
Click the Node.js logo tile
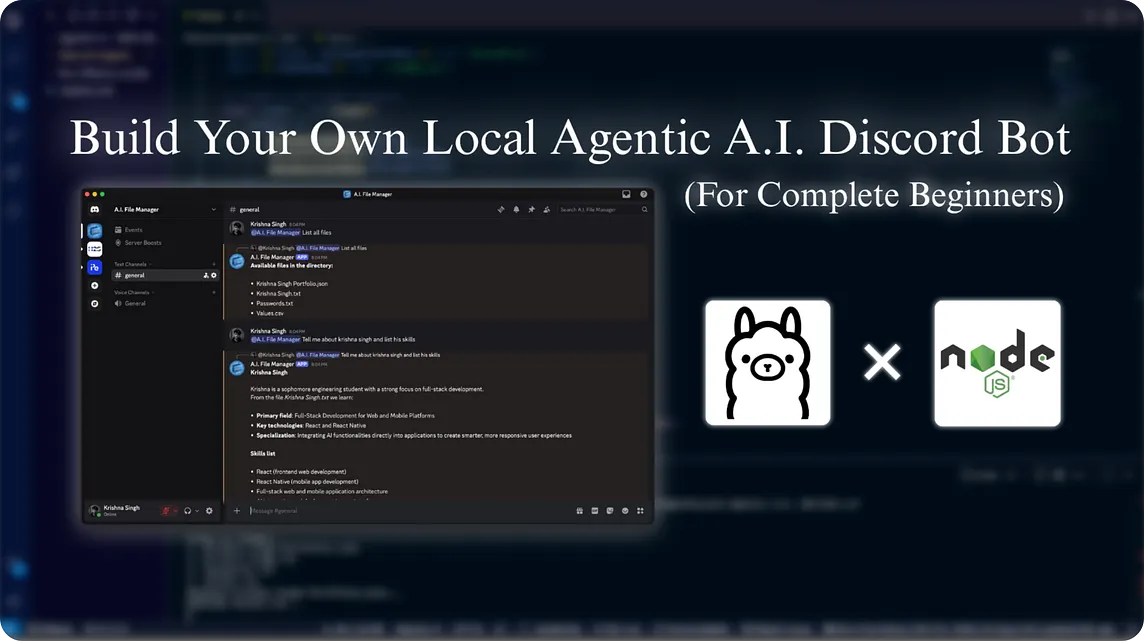997,362
